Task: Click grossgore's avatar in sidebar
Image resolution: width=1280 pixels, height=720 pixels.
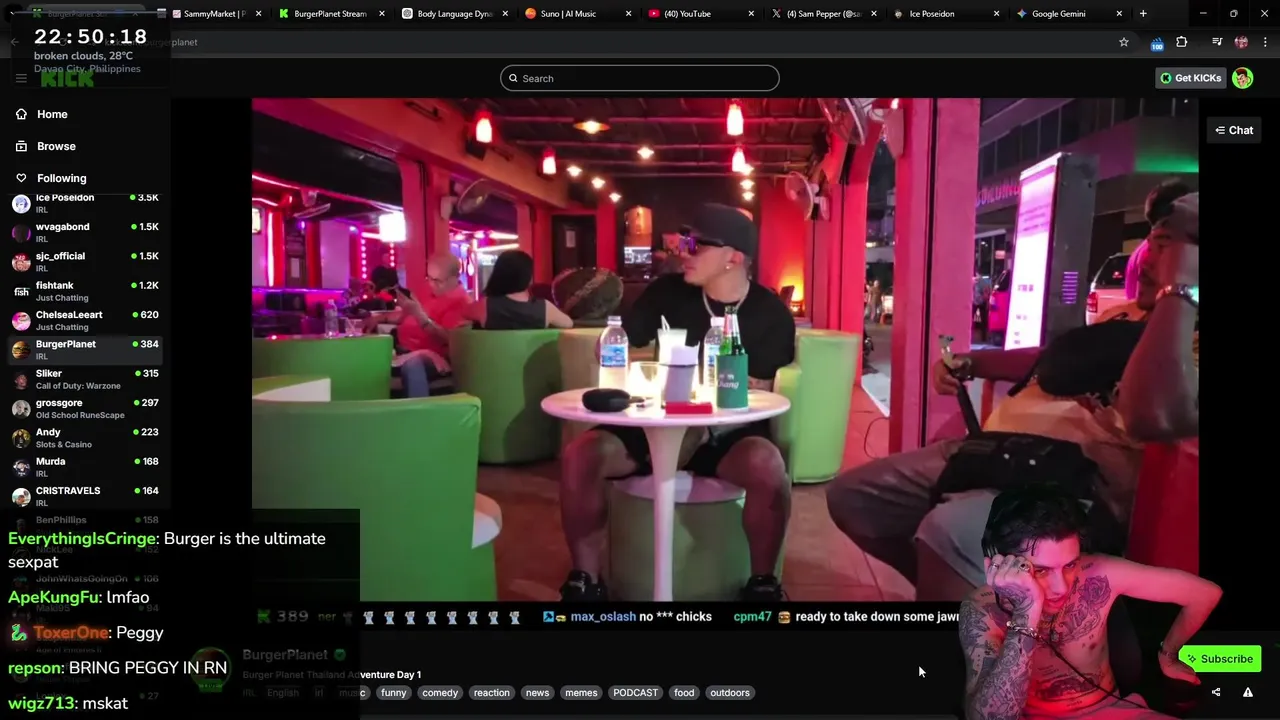Action: [20, 409]
